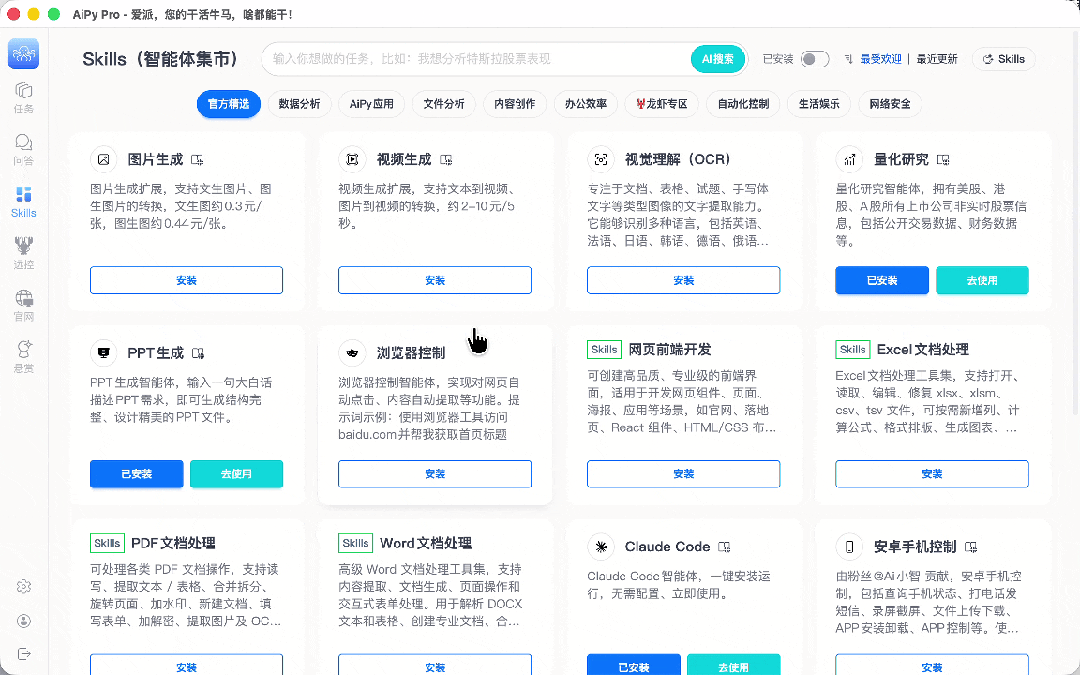Click the Skills tag on Excel文档处理 card

853,349
